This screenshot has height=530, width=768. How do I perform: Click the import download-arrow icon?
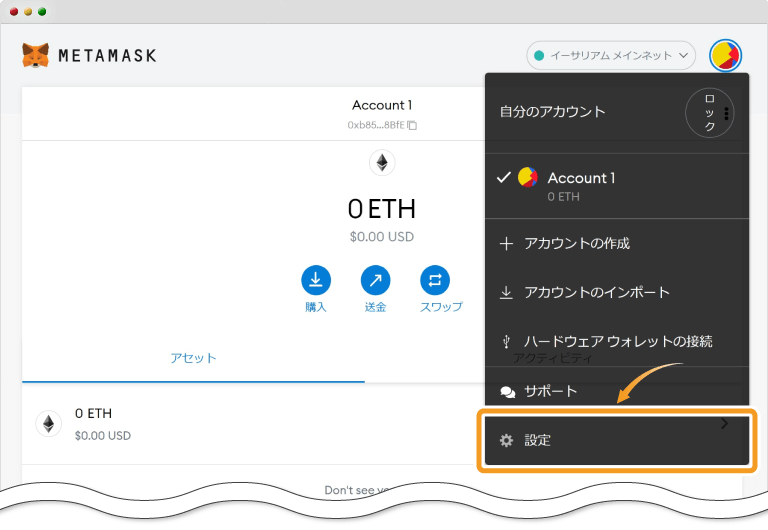[x=506, y=292]
